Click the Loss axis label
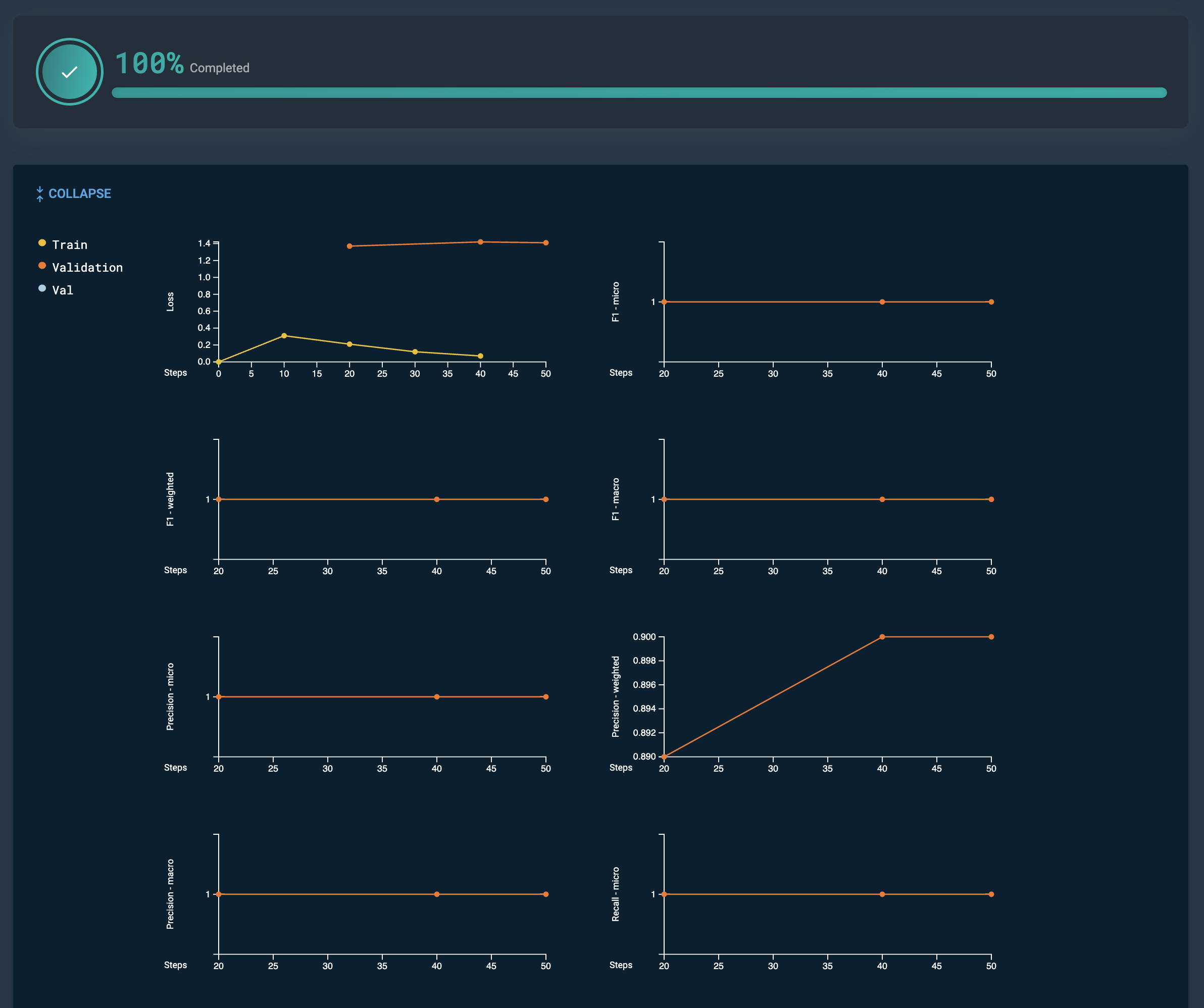1204x1008 pixels. 170,301
